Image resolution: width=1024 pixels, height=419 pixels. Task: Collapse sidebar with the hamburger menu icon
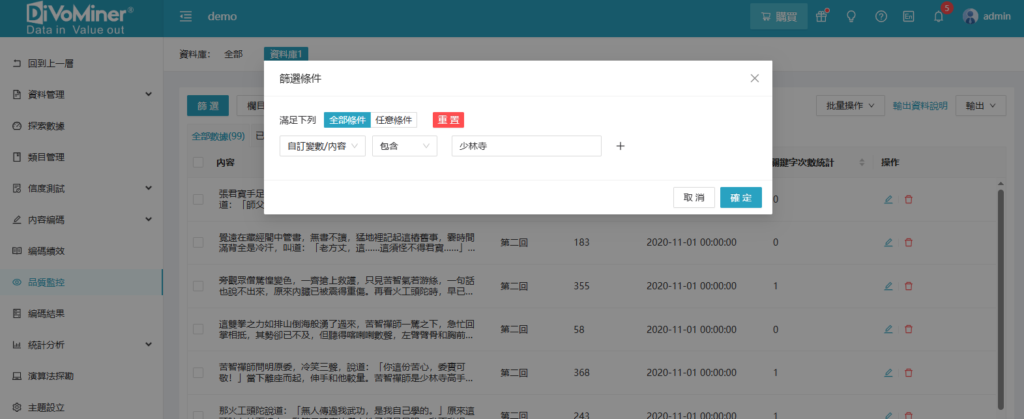[x=186, y=16]
